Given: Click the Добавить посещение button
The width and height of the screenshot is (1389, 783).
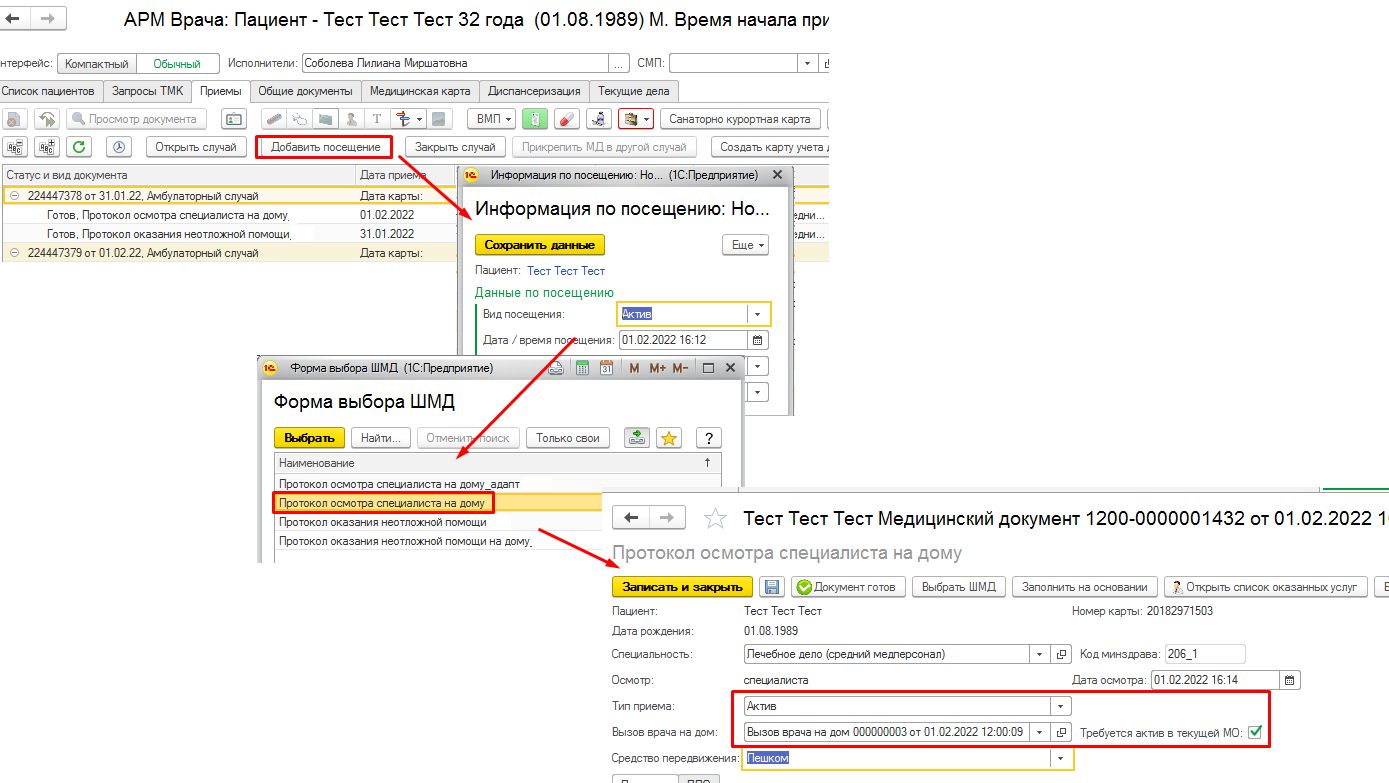Looking at the screenshot, I should click(326, 147).
